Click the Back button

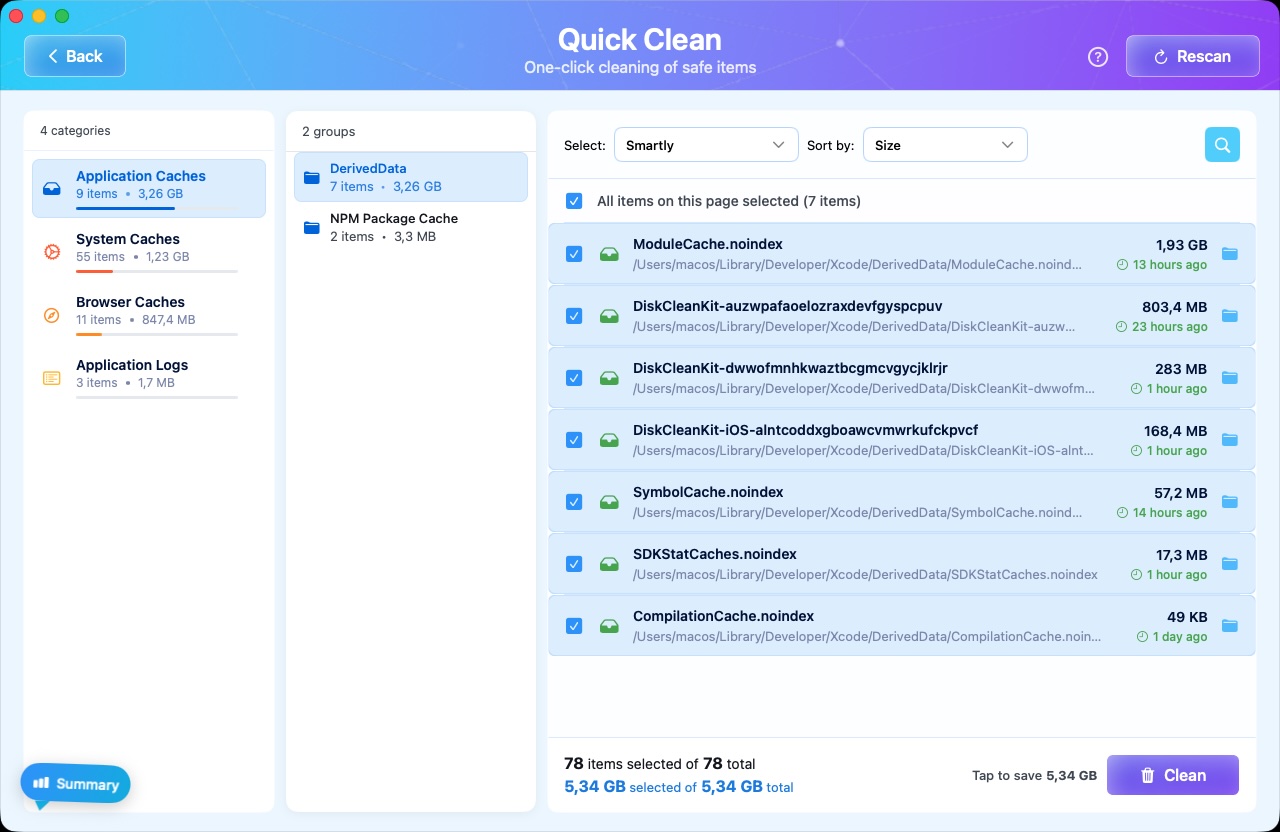[x=74, y=56]
